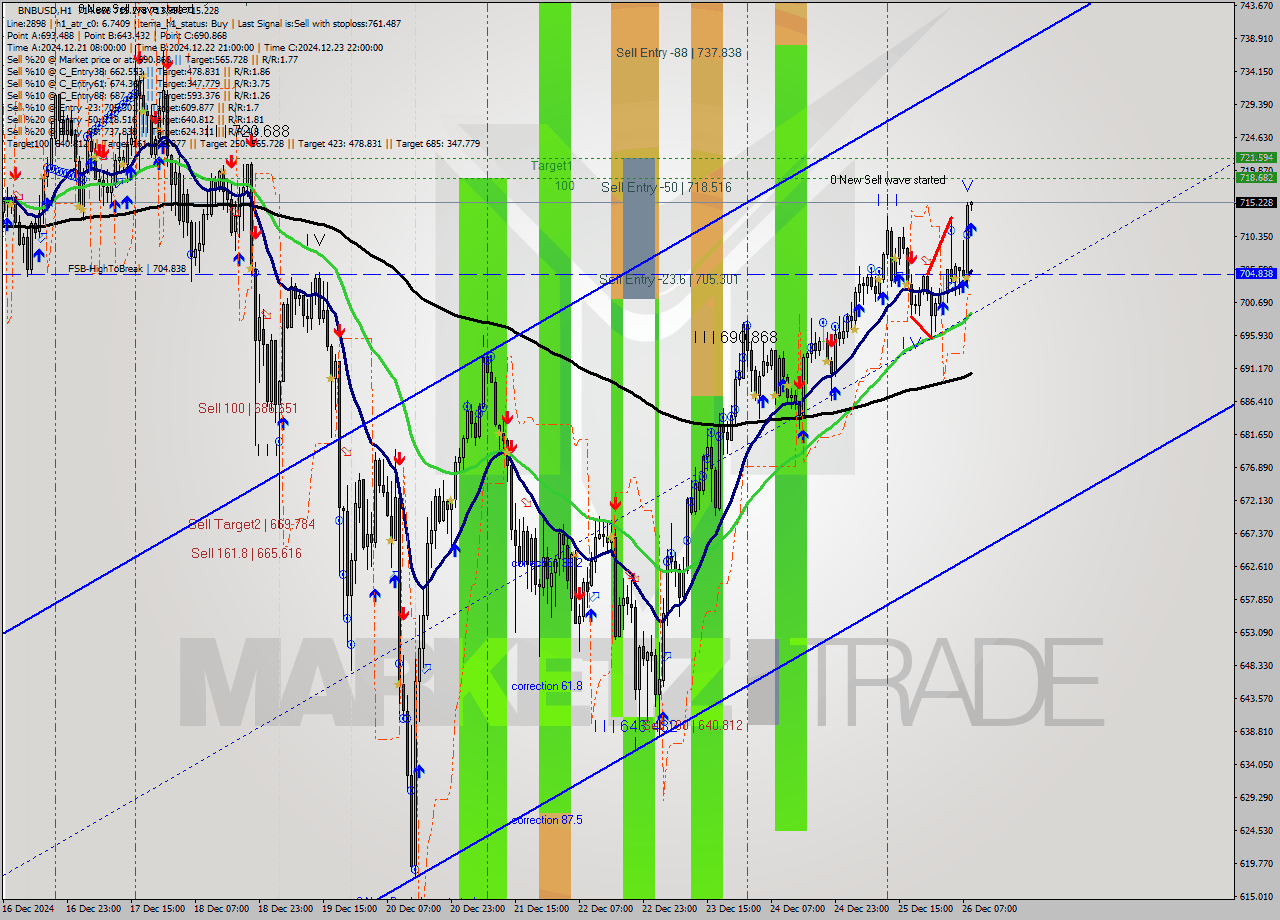Click the 681.650 price axis value
This screenshot has height=920, width=1280.
coord(1256,435)
